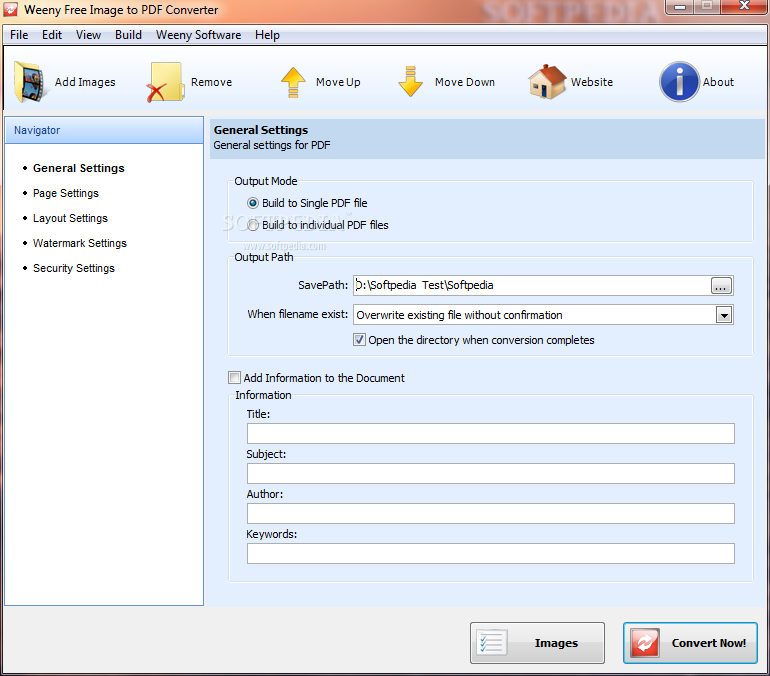Click the Navigator panel header

point(104,130)
